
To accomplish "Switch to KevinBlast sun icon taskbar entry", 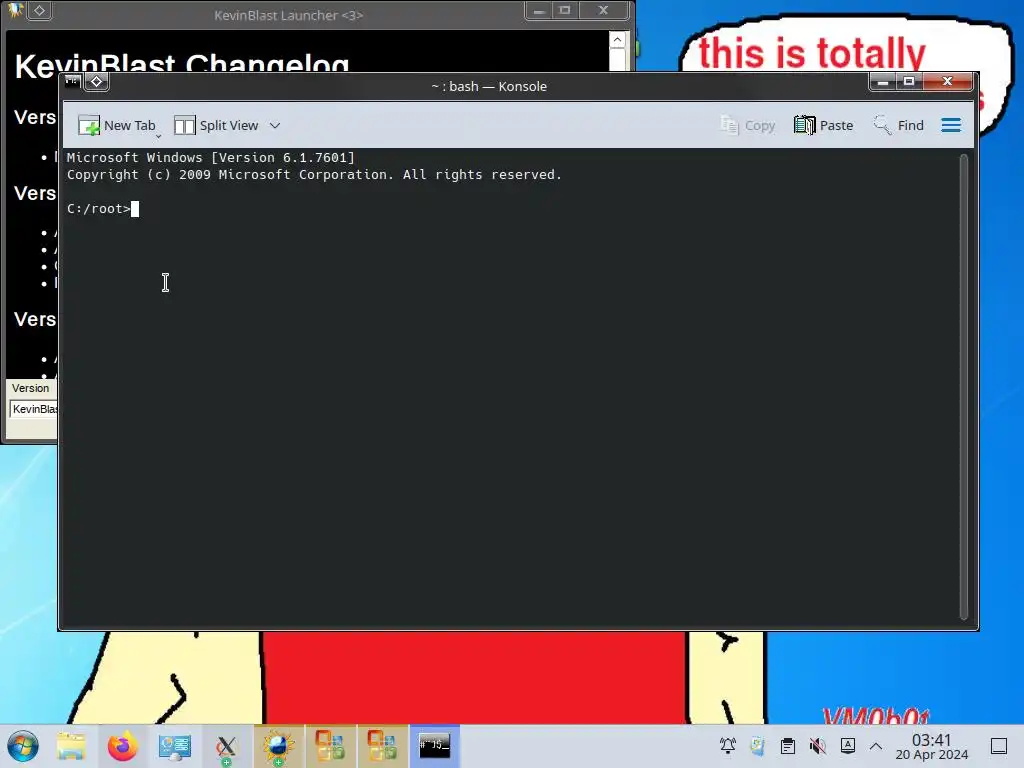I will [x=278, y=746].
